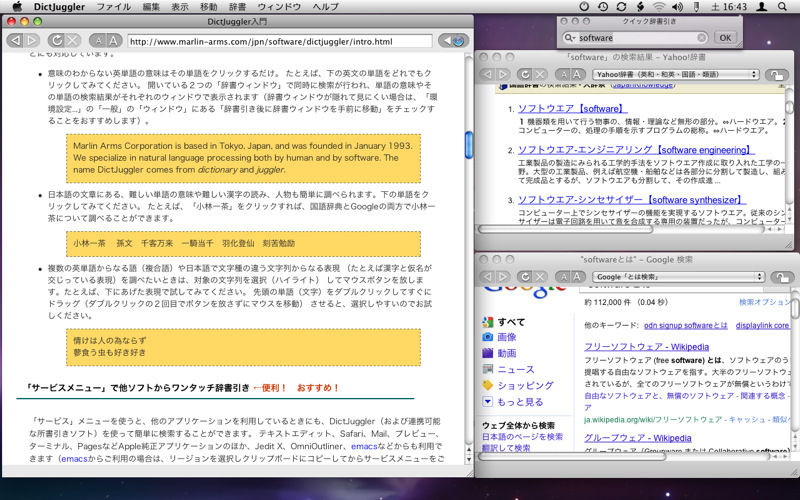Click 小林一茶 in the yellow sample box

89,243
